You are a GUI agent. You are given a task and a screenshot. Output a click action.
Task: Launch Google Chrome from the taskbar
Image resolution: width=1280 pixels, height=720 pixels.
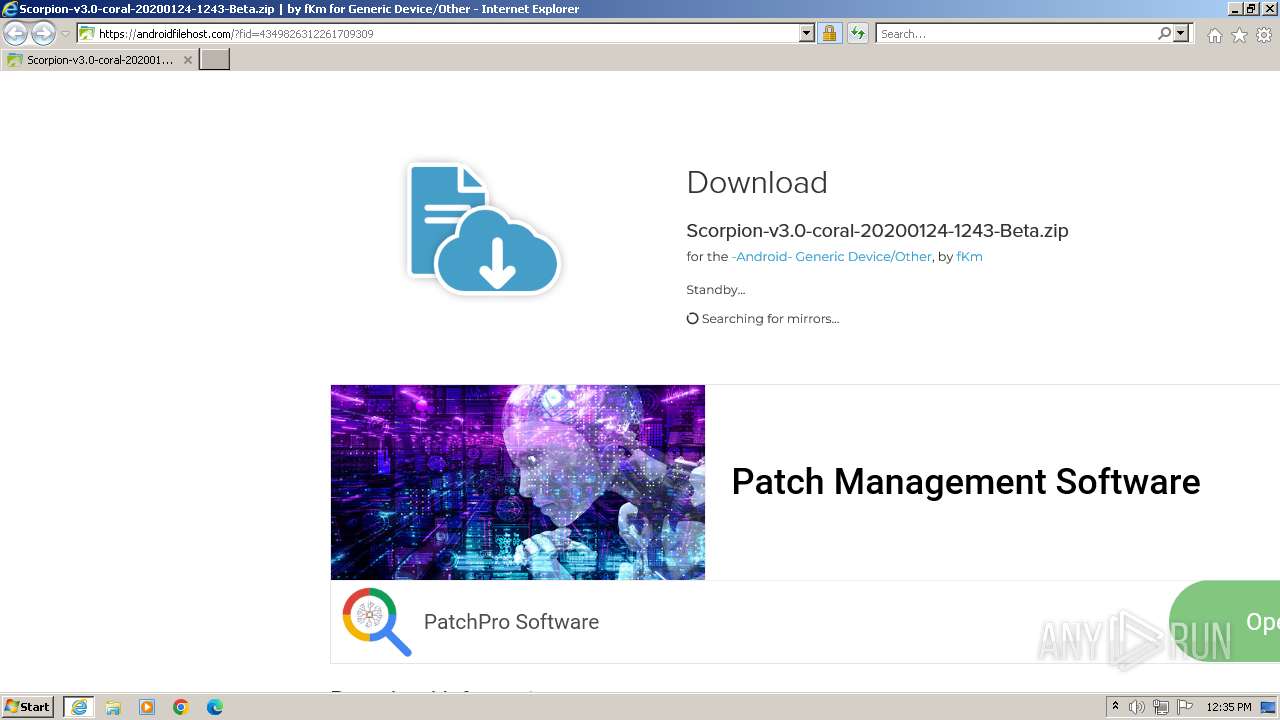pos(181,707)
